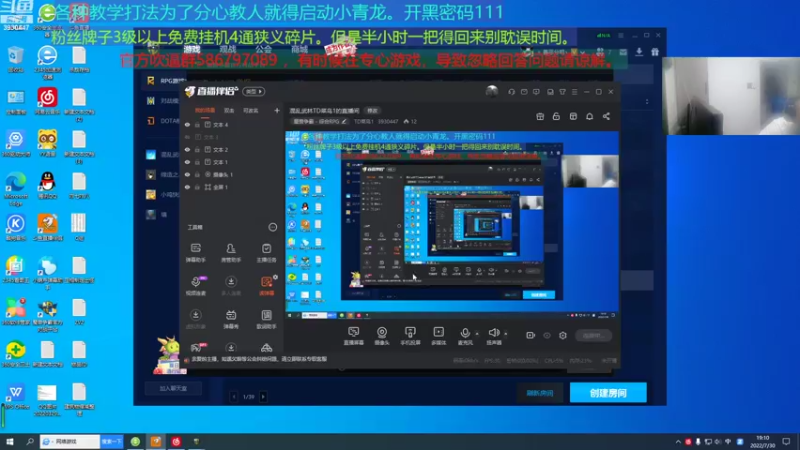
Task: Open the Windows Start menu
Action: pos(9,441)
